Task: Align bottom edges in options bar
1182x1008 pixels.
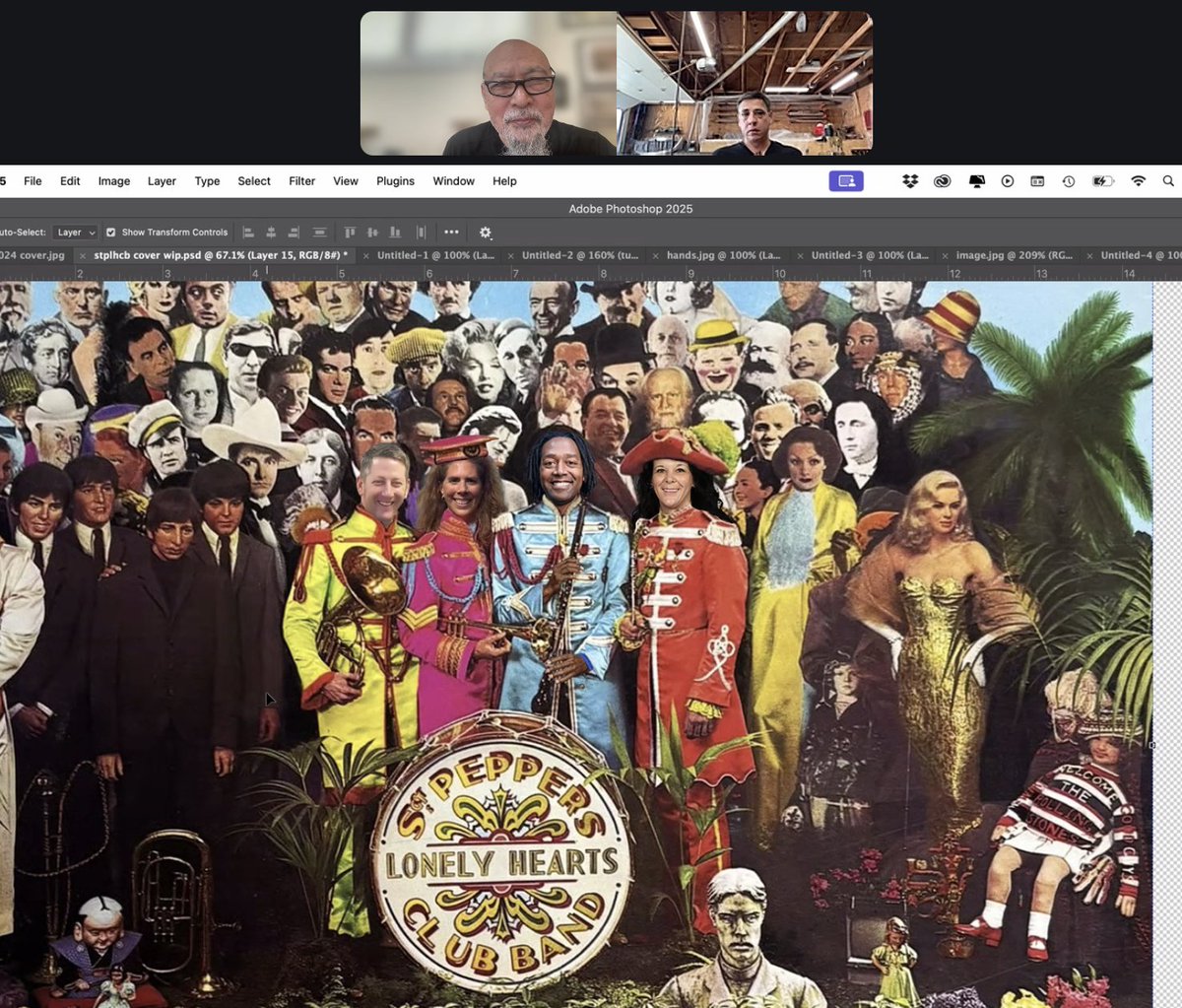Action: (x=395, y=233)
